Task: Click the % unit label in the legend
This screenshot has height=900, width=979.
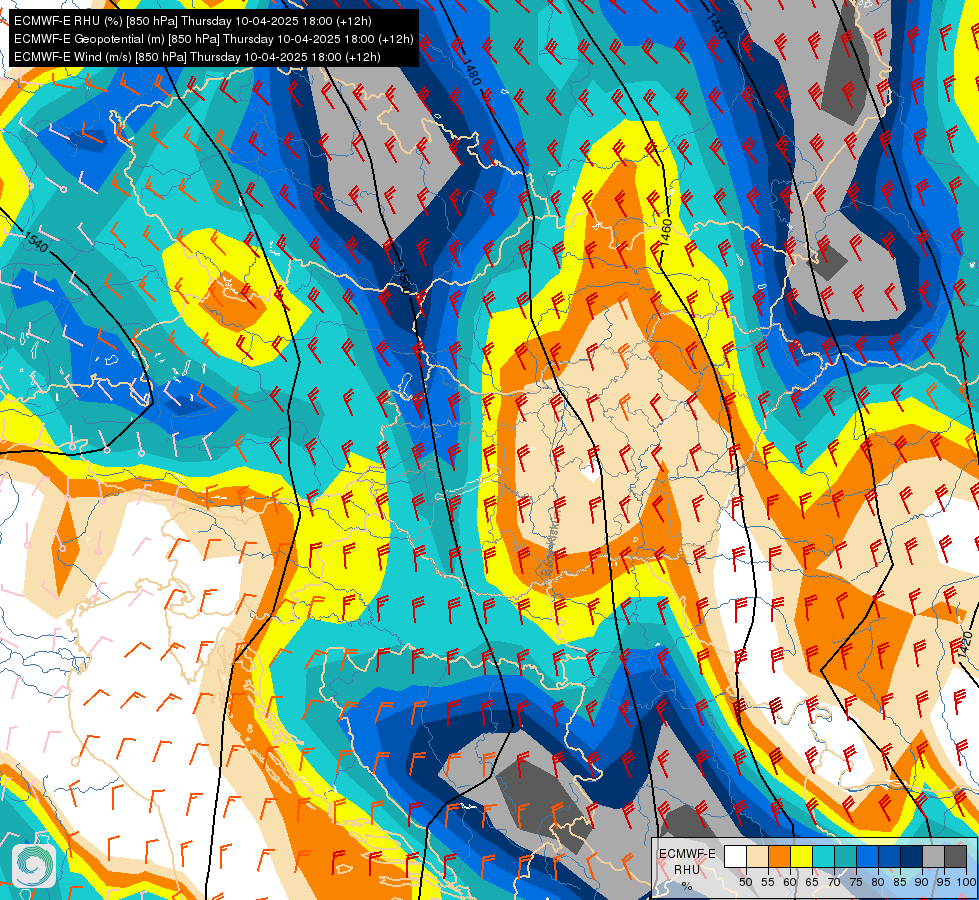Action: (x=687, y=886)
